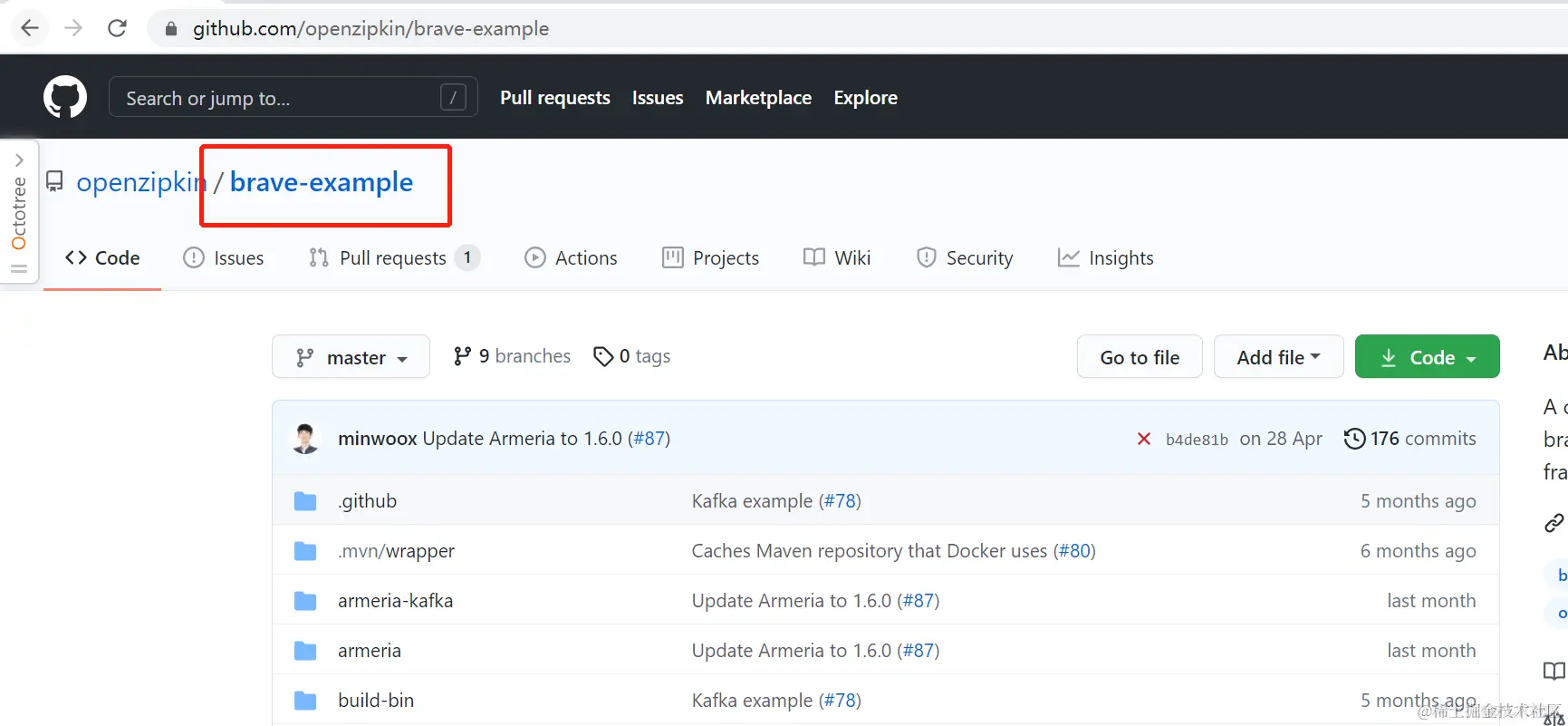
Task: View the 9 branches link
Action: pos(512,356)
